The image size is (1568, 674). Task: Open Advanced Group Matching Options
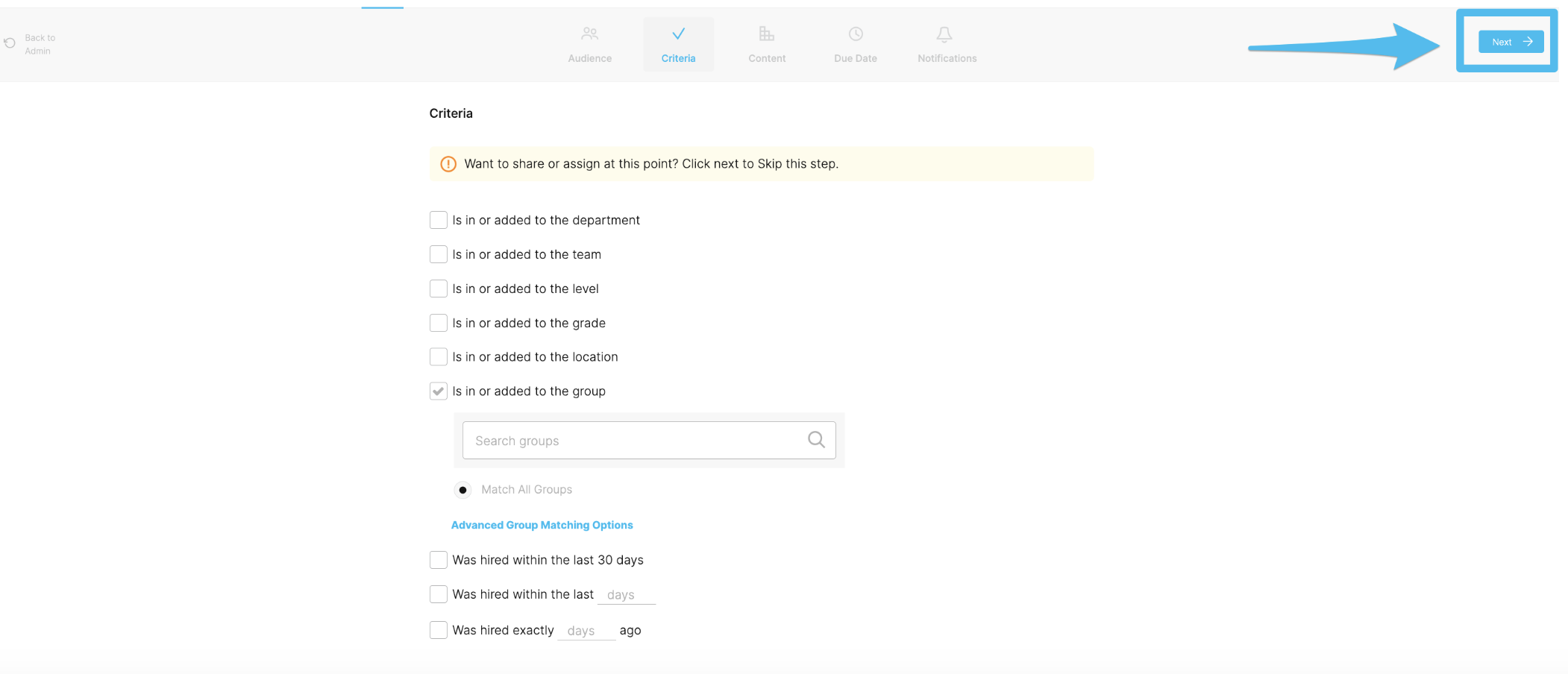542,525
